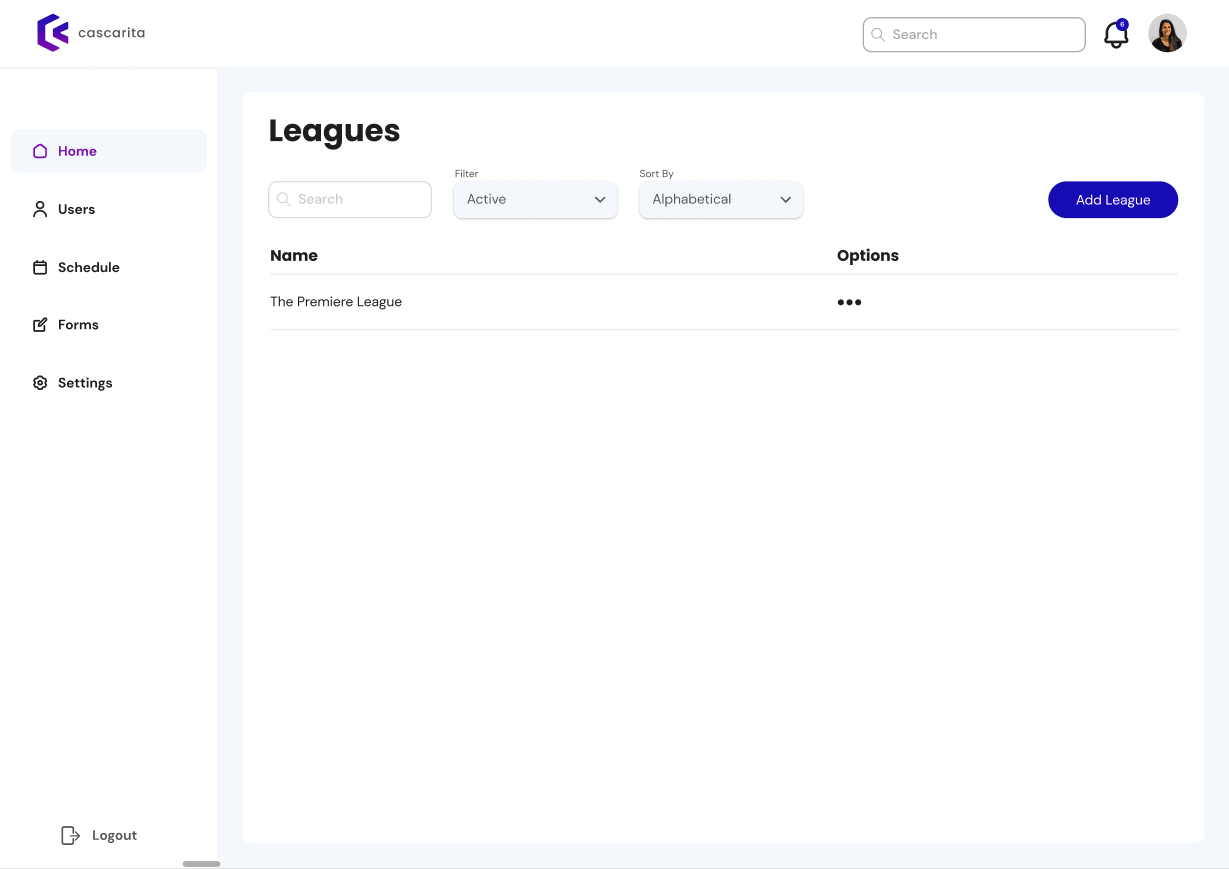The width and height of the screenshot is (1229, 869).
Task: Click the chevron arrow on Sort By
Action: click(x=785, y=200)
